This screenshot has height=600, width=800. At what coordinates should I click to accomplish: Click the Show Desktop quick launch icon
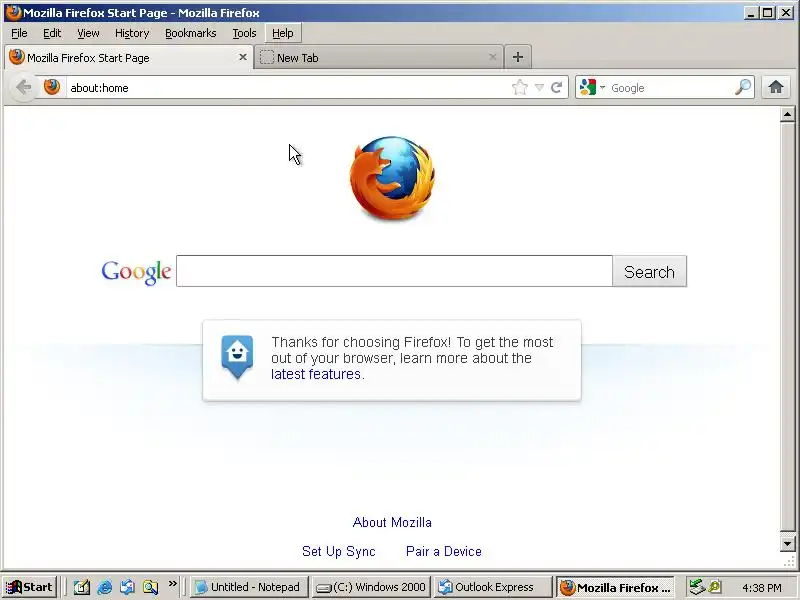[x=81, y=587]
